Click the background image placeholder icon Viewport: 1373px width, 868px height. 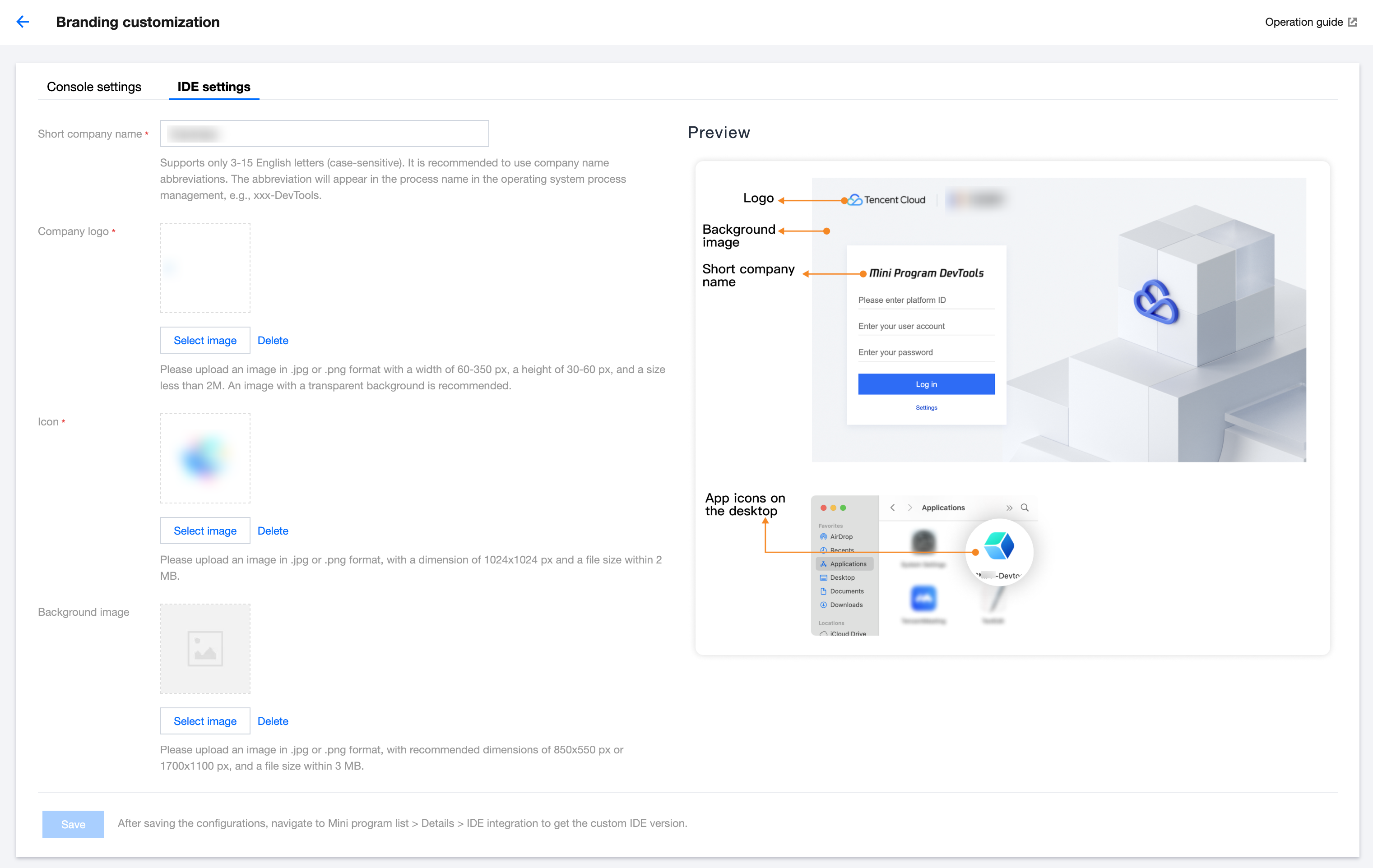205,648
